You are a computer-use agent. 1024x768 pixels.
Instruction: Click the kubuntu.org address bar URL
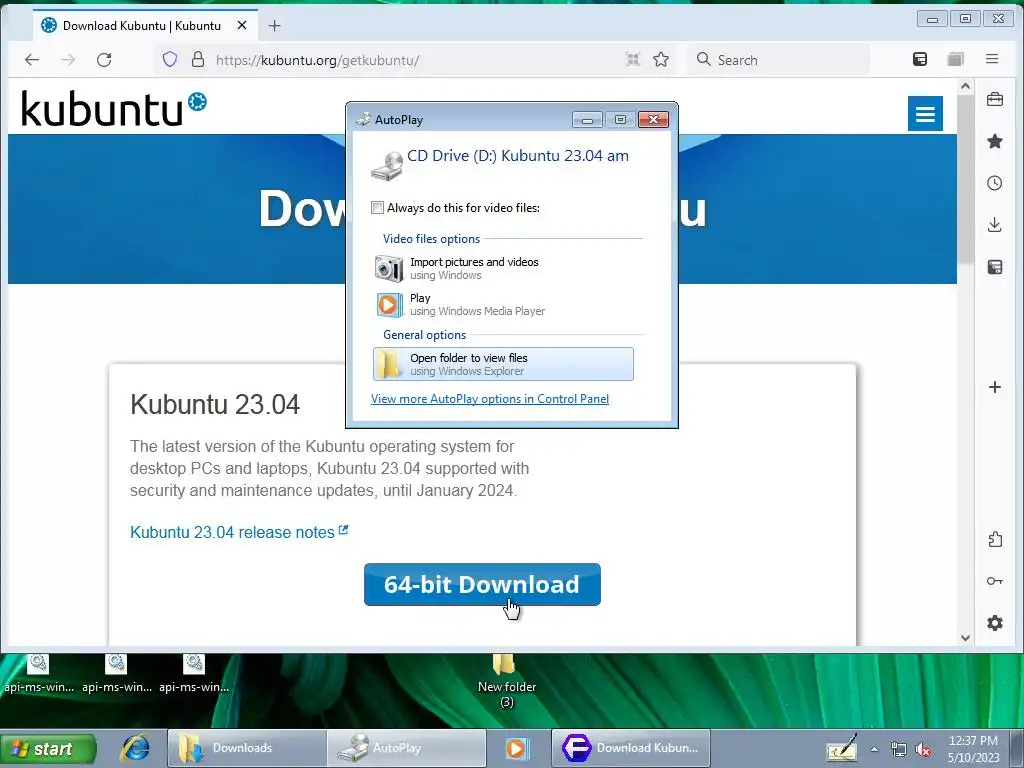pyautogui.click(x=317, y=60)
